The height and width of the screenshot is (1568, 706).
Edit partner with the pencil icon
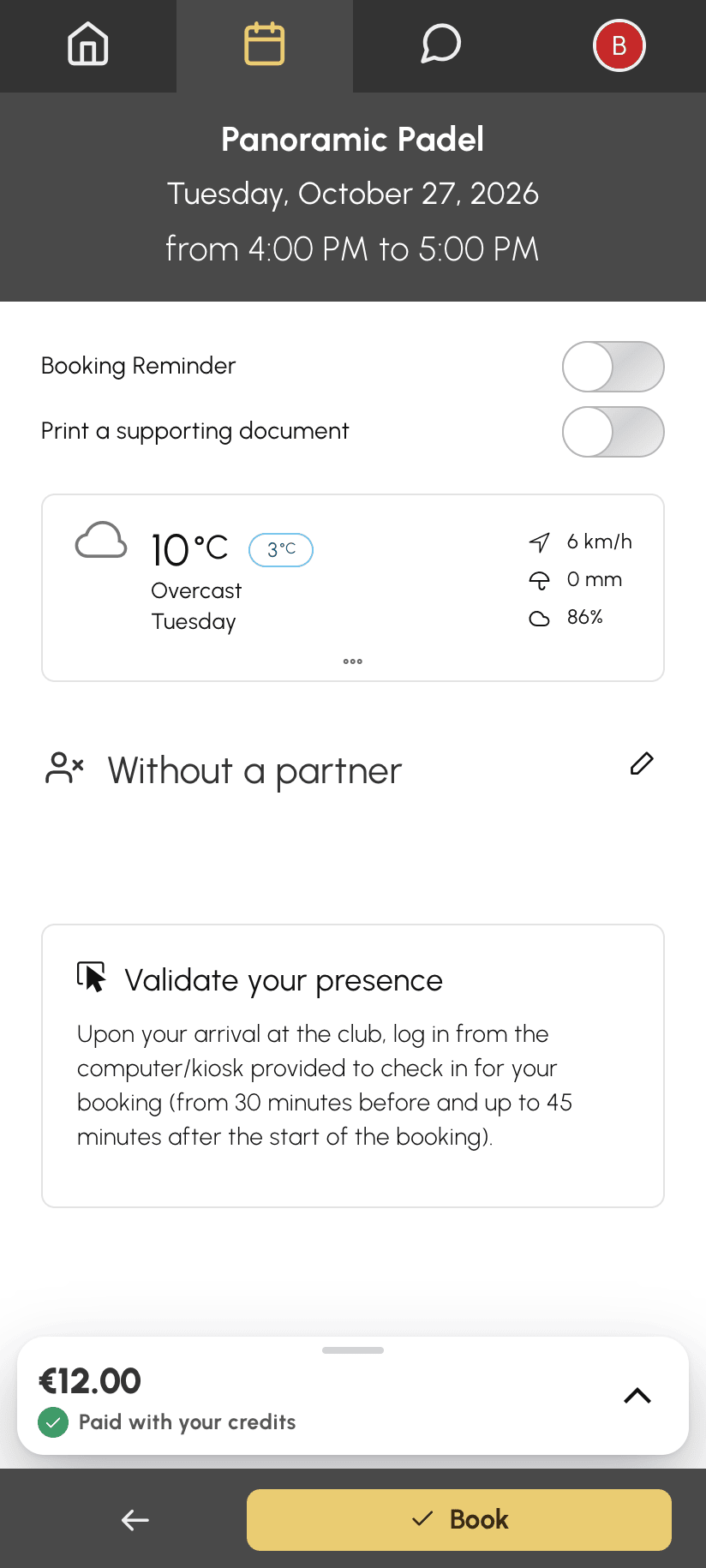(x=642, y=763)
